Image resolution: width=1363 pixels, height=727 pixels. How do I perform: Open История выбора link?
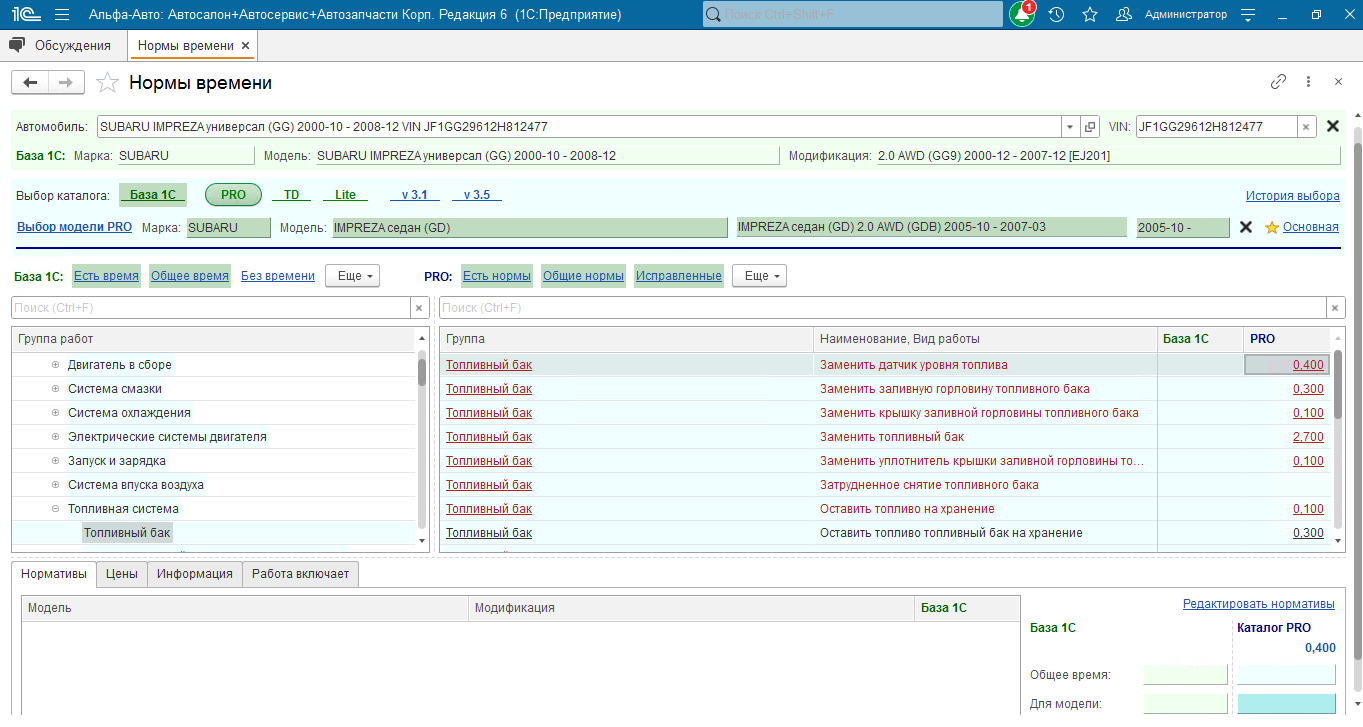pos(1293,196)
